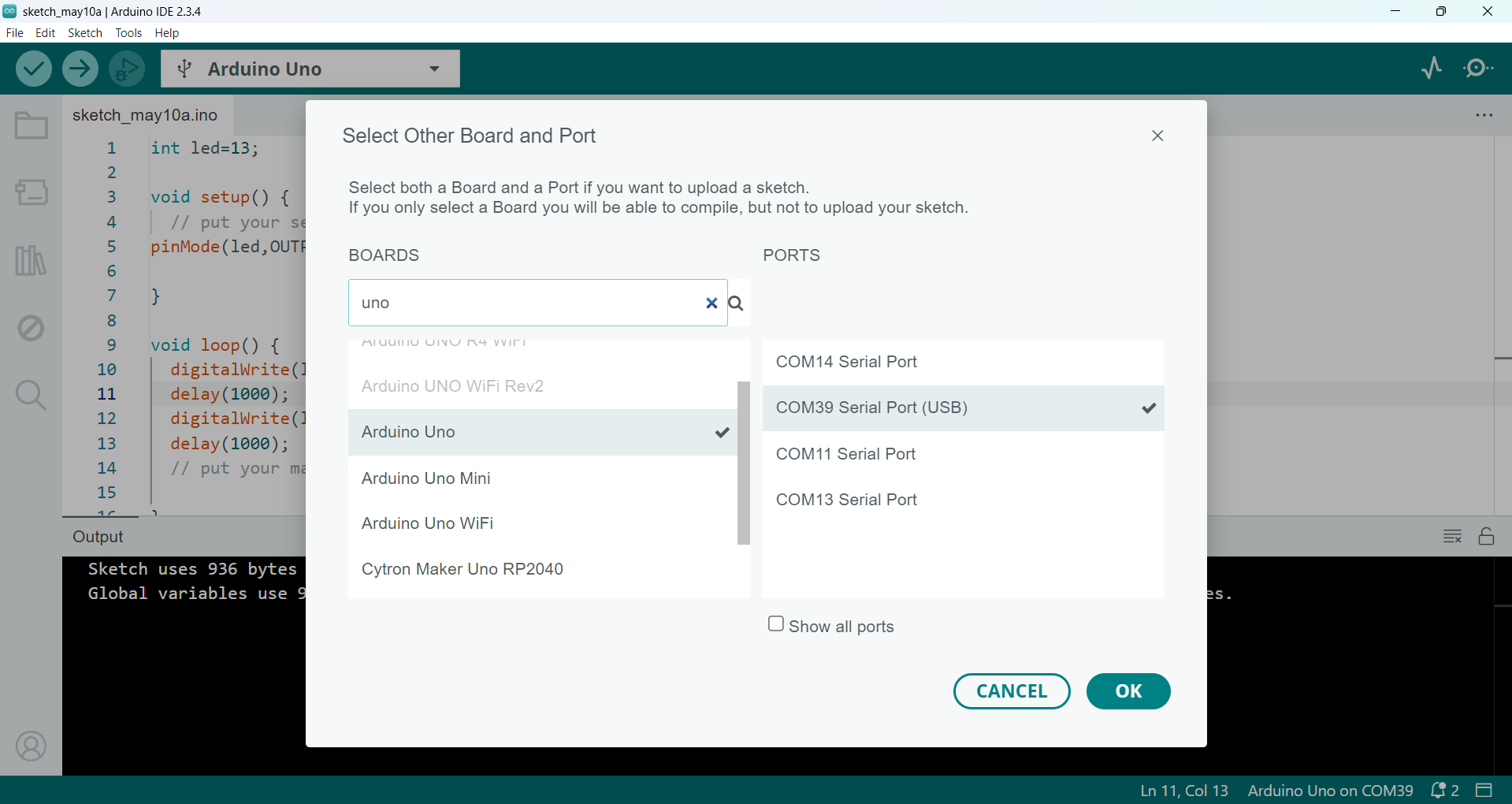Open the File menu
The height and width of the screenshot is (804, 1512).
coord(15,33)
